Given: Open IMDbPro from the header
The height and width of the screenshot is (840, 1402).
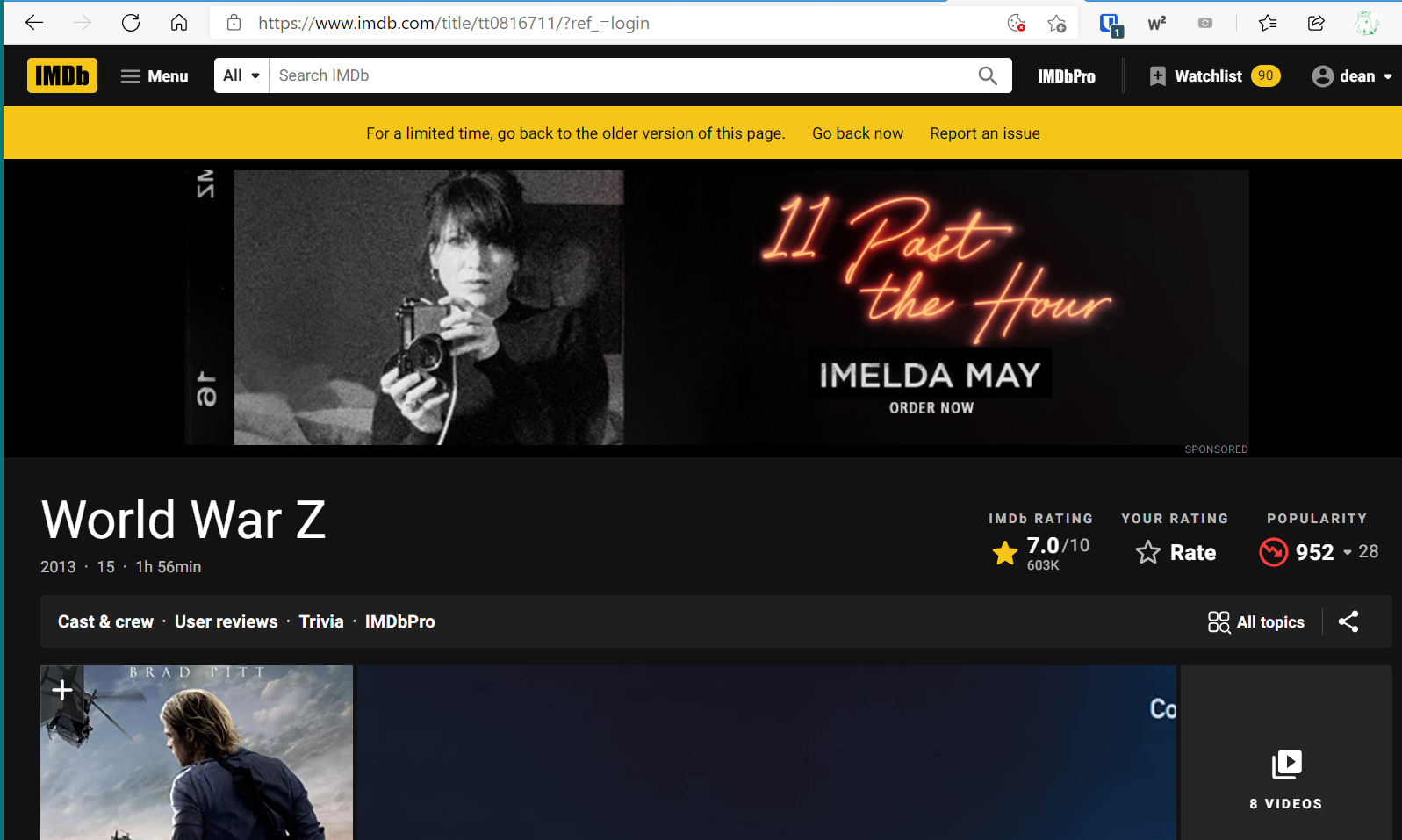Looking at the screenshot, I should point(1066,76).
